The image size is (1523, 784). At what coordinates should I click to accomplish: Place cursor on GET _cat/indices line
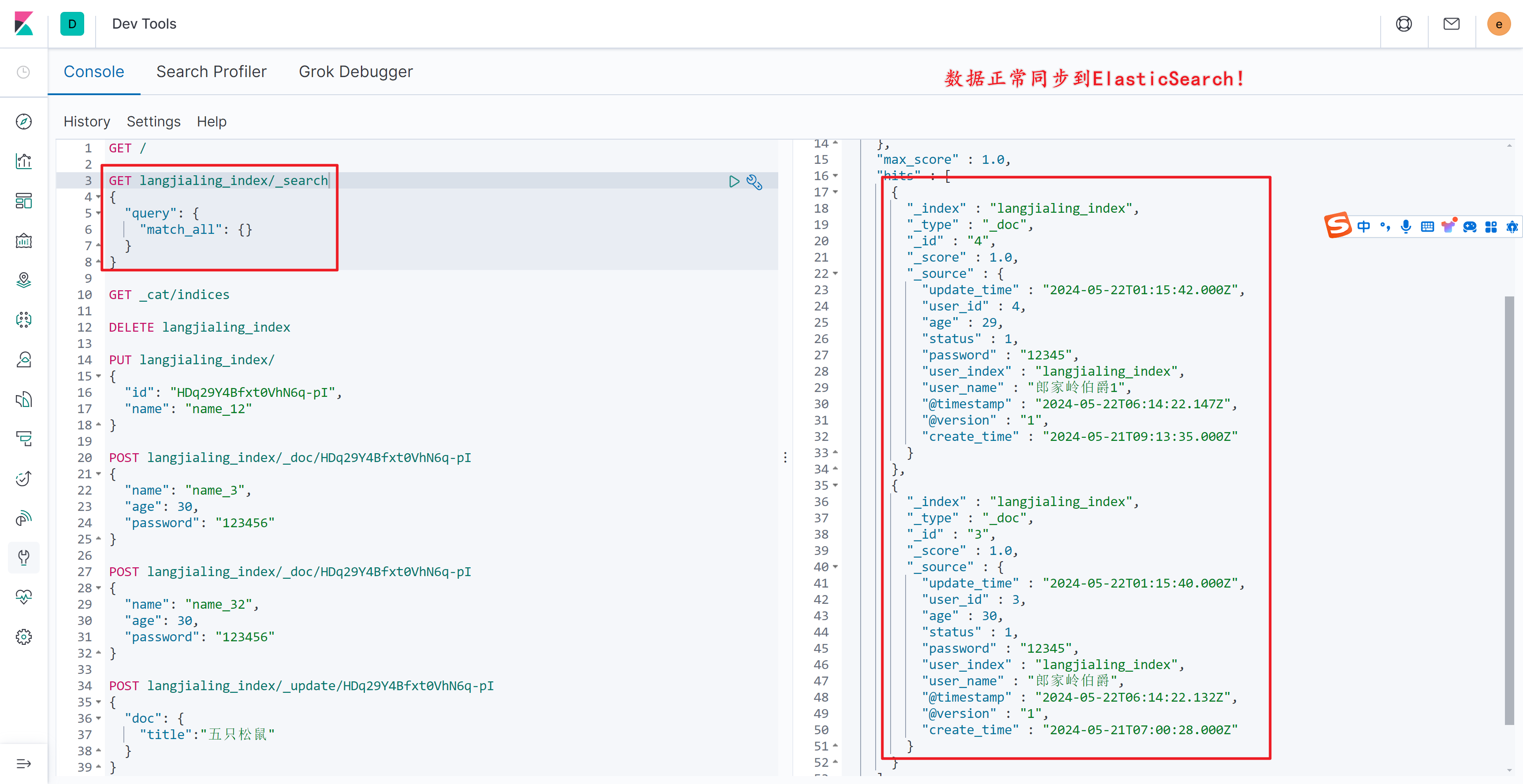pos(169,294)
